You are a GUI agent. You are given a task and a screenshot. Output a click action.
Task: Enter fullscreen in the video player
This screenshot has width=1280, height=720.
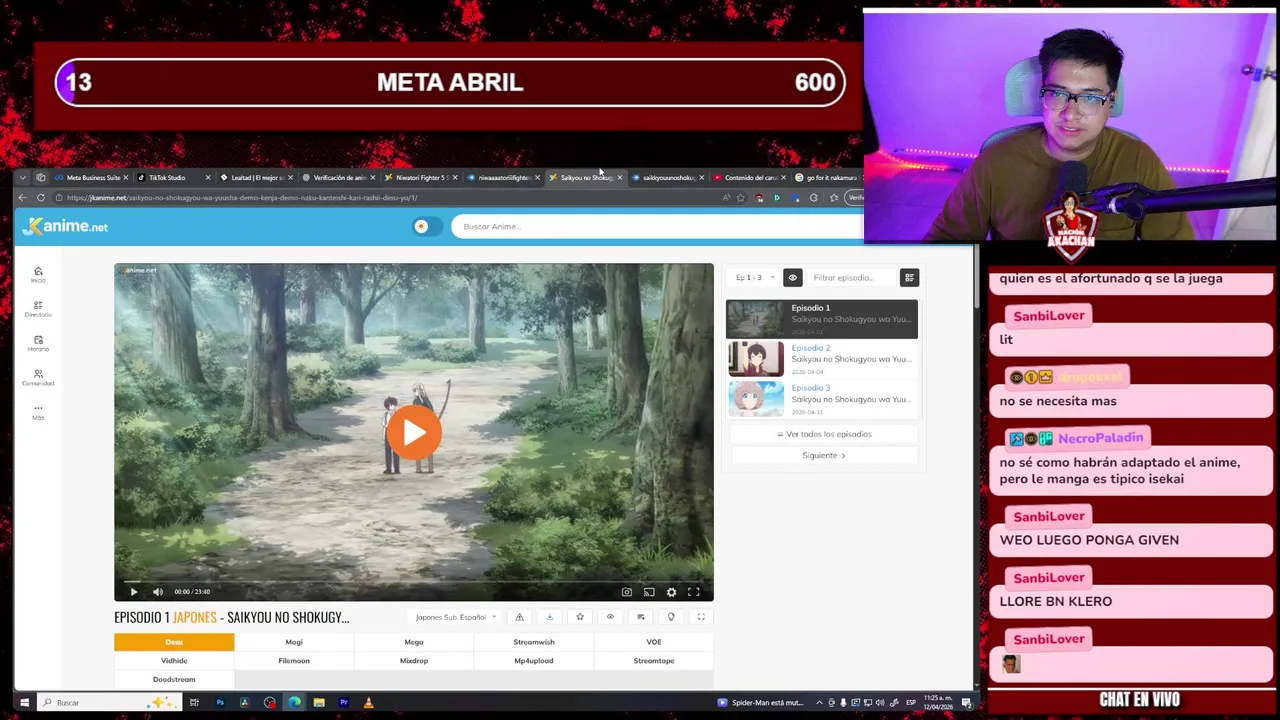coord(693,592)
